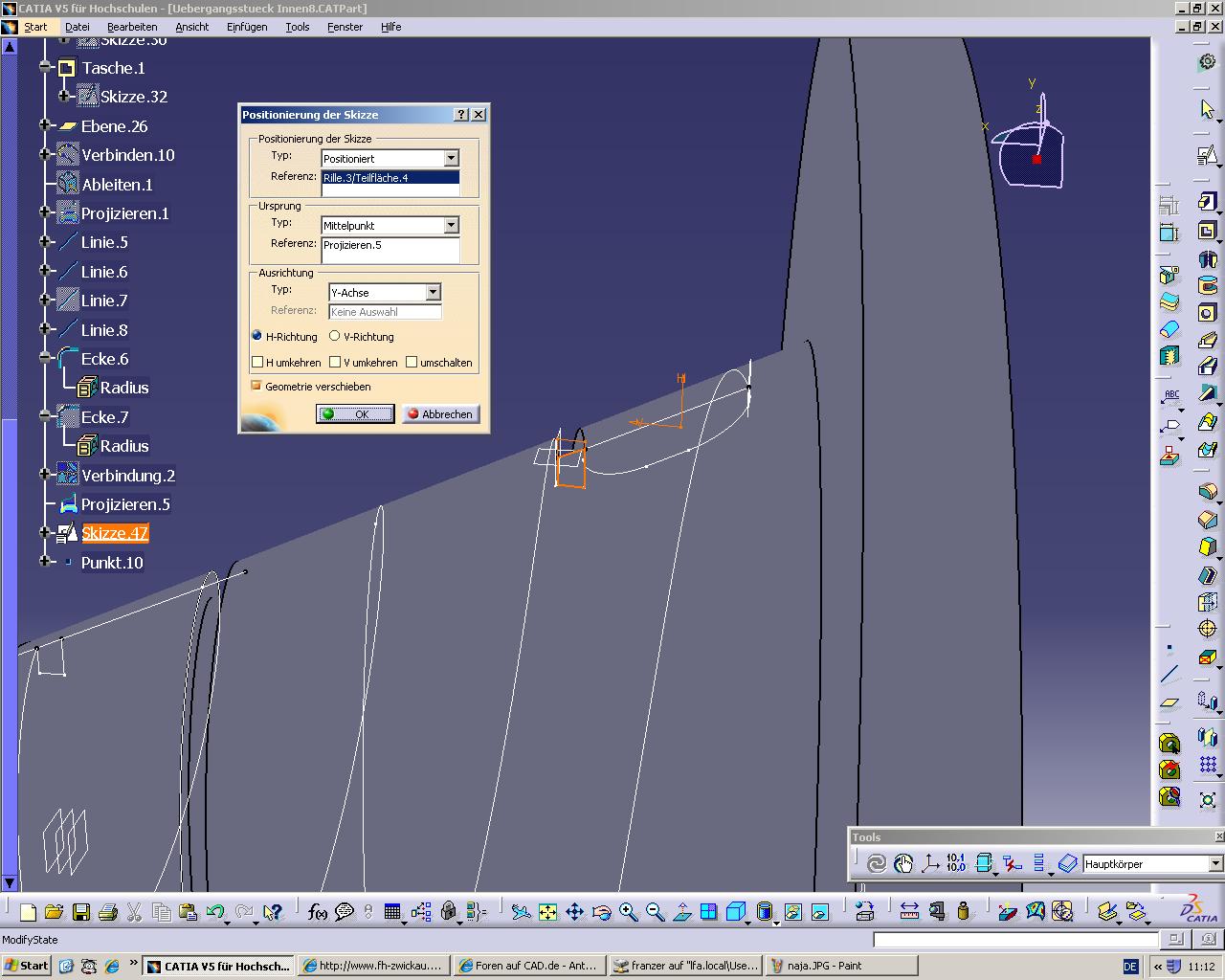Image resolution: width=1225 pixels, height=980 pixels.
Task: Click the Abbrechen button
Action: pos(440,413)
